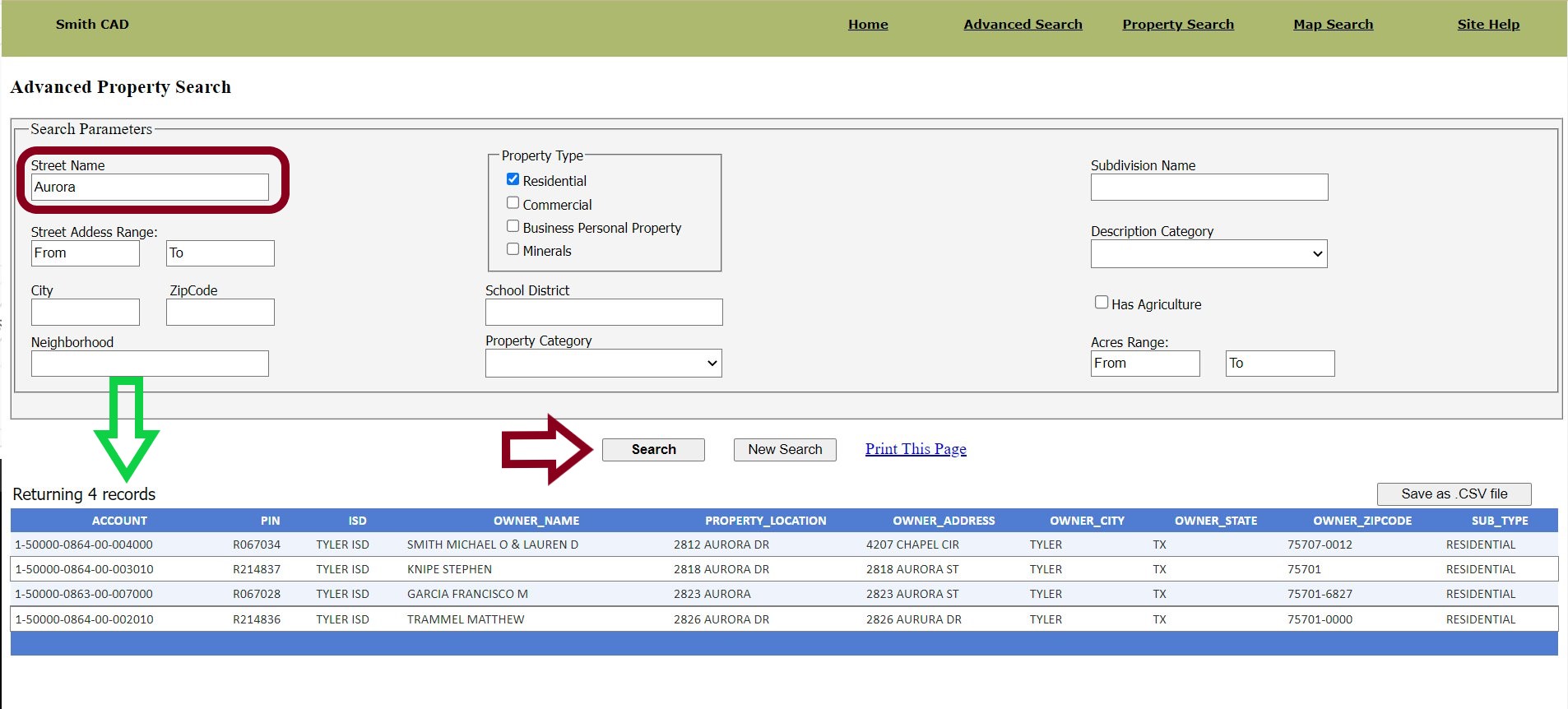Select the PROPERTY_LOCATION column header

point(765,521)
